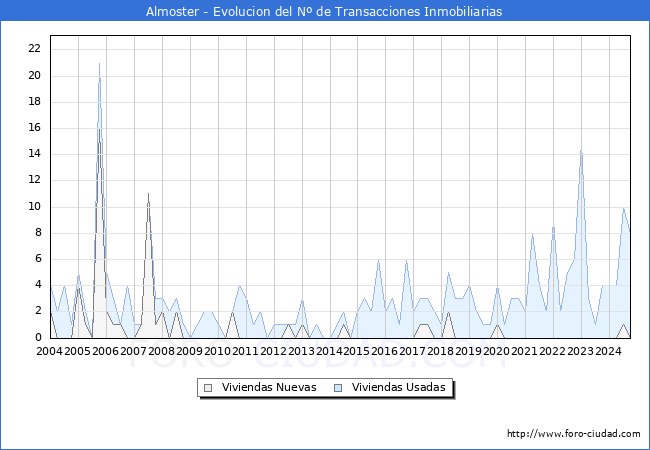
Task: Click the y-axis value 6
Action: tap(39, 259)
